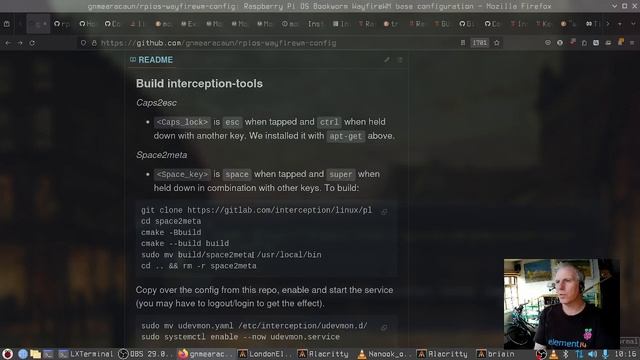The height and width of the screenshot is (360, 640).
Task: Go back using the browser back arrow
Action: click(8, 43)
